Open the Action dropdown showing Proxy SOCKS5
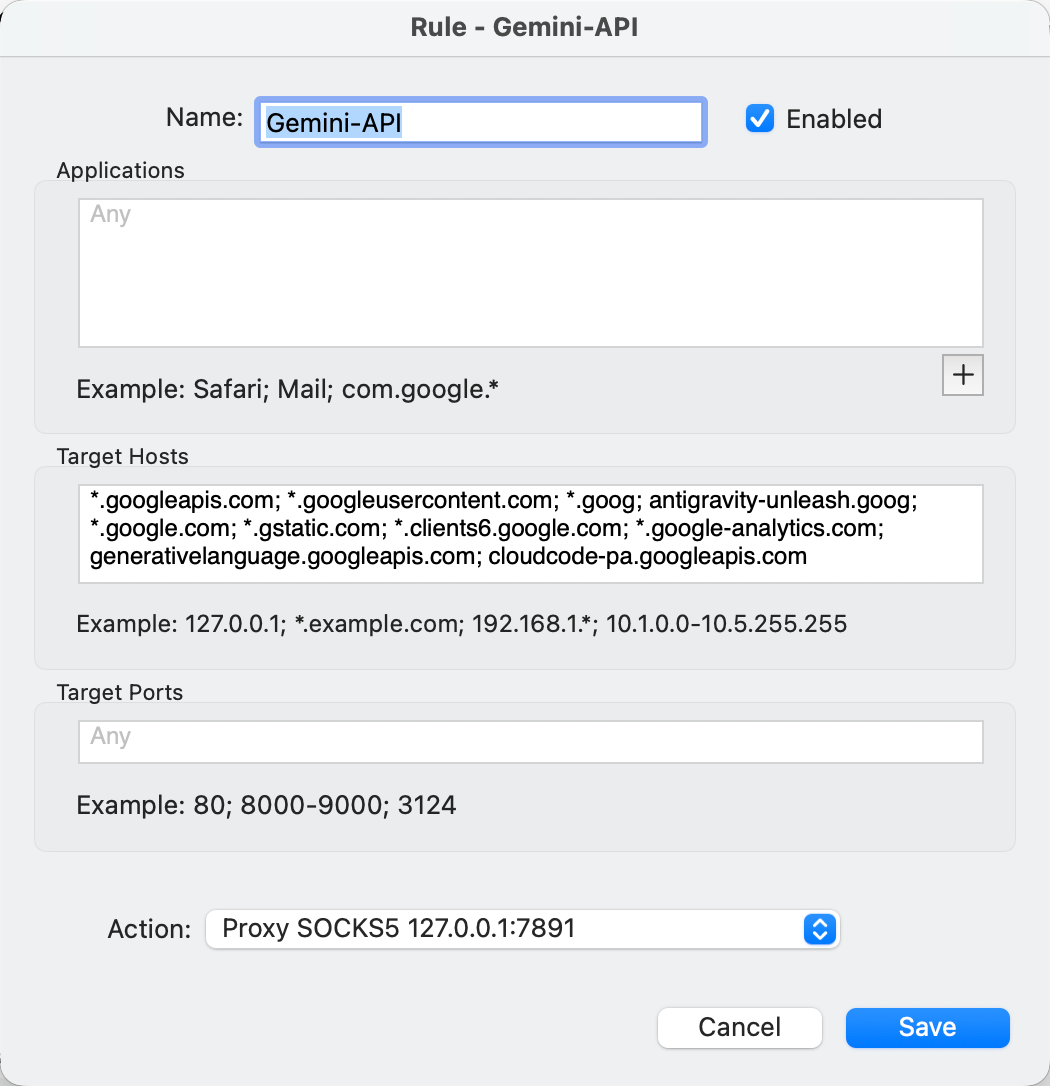 pyautogui.click(x=523, y=929)
